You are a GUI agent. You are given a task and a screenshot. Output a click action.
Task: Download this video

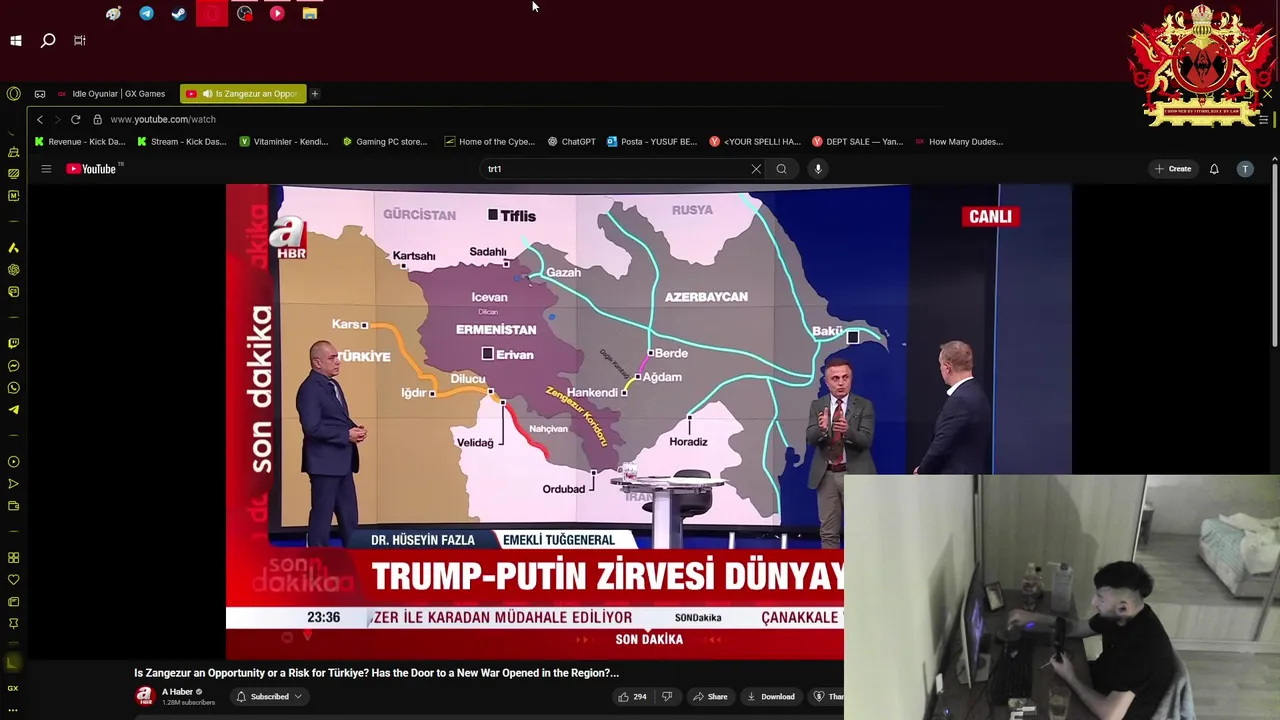point(770,696)
